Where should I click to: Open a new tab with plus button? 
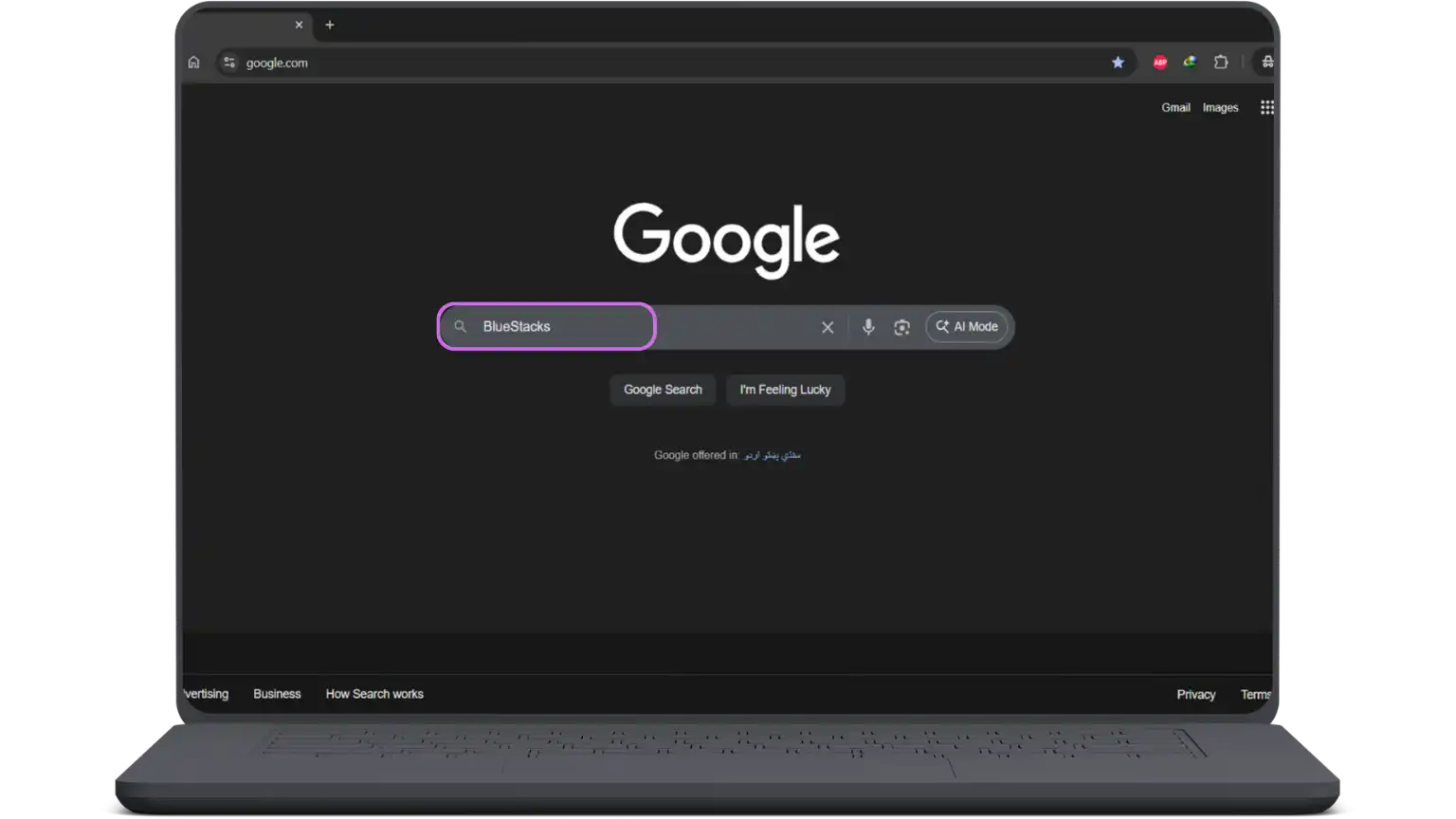tap(330, 25)
